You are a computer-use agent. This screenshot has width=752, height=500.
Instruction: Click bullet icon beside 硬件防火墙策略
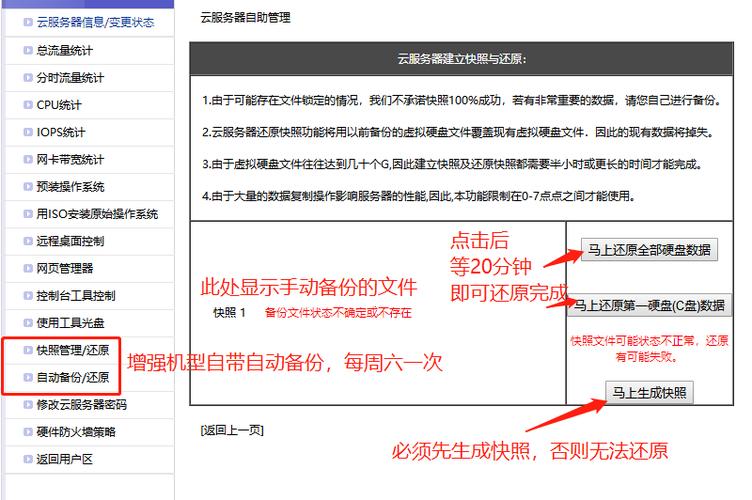(x=28, y=431)
